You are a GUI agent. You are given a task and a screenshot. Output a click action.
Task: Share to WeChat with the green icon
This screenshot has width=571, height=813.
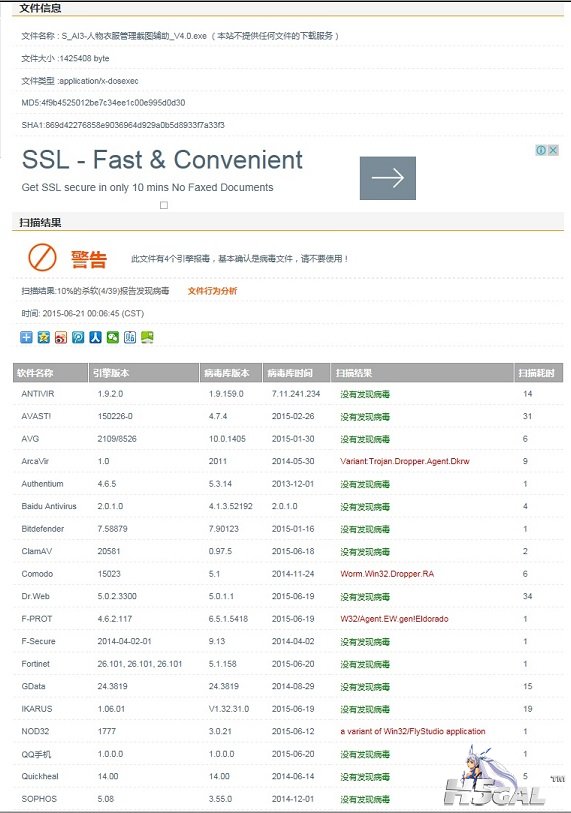pos(113,338)
